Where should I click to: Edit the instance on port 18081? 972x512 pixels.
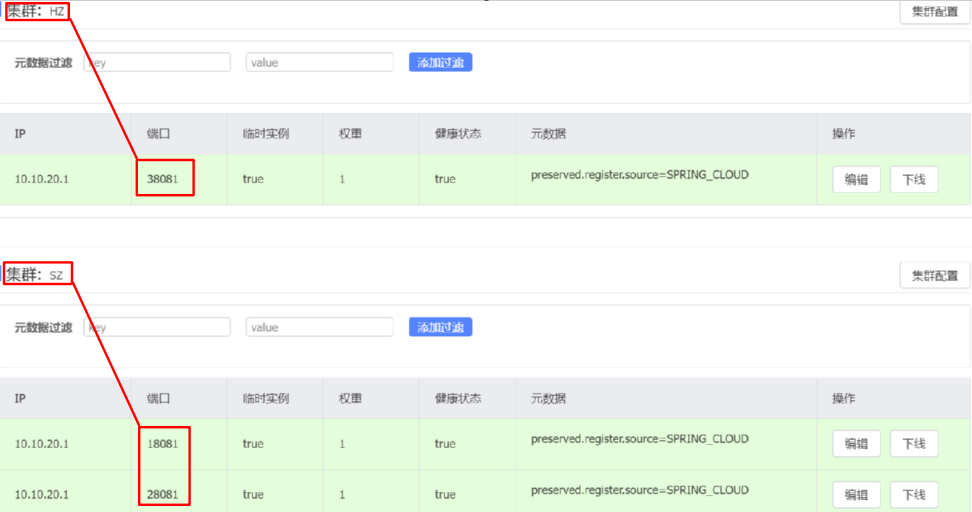click(x=856, y=444)
